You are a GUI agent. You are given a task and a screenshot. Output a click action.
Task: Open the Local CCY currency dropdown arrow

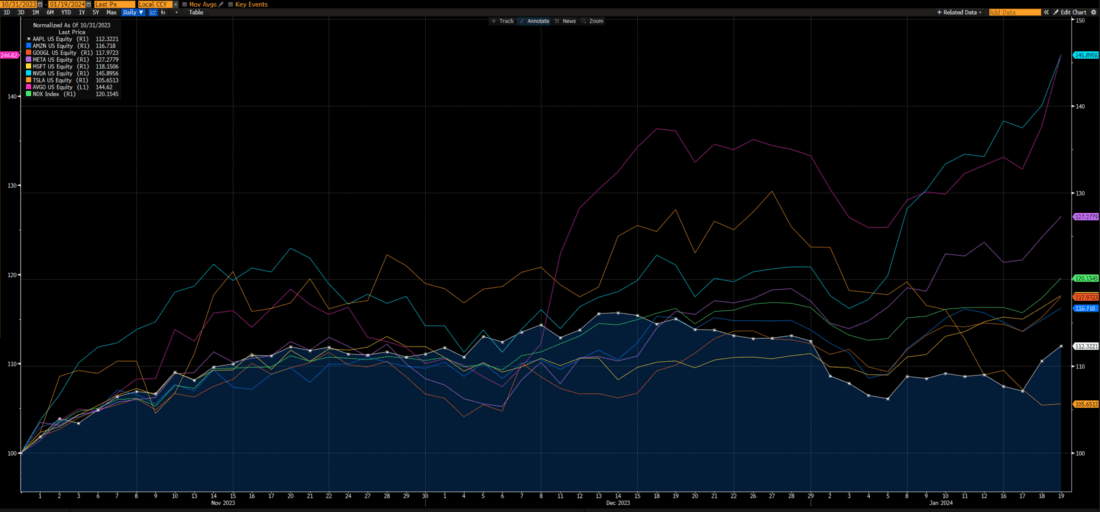[x=176, y=4]
